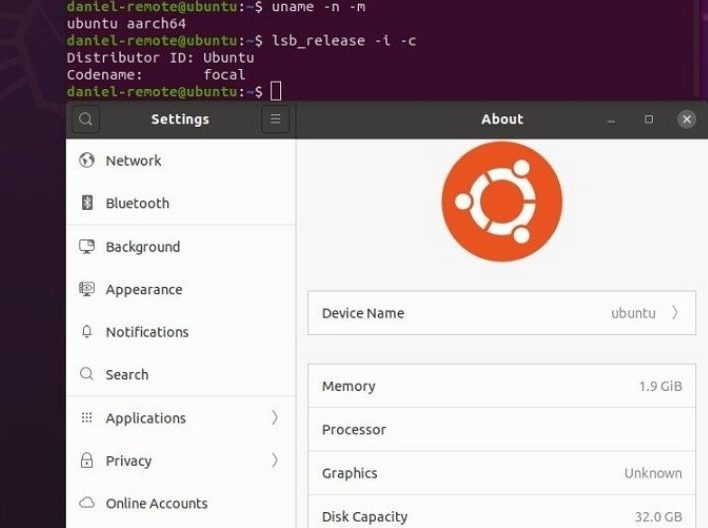The width and height of the screenshot is (708, 528).
Task: Click the Background monitor icon
Action: [87, 247]
